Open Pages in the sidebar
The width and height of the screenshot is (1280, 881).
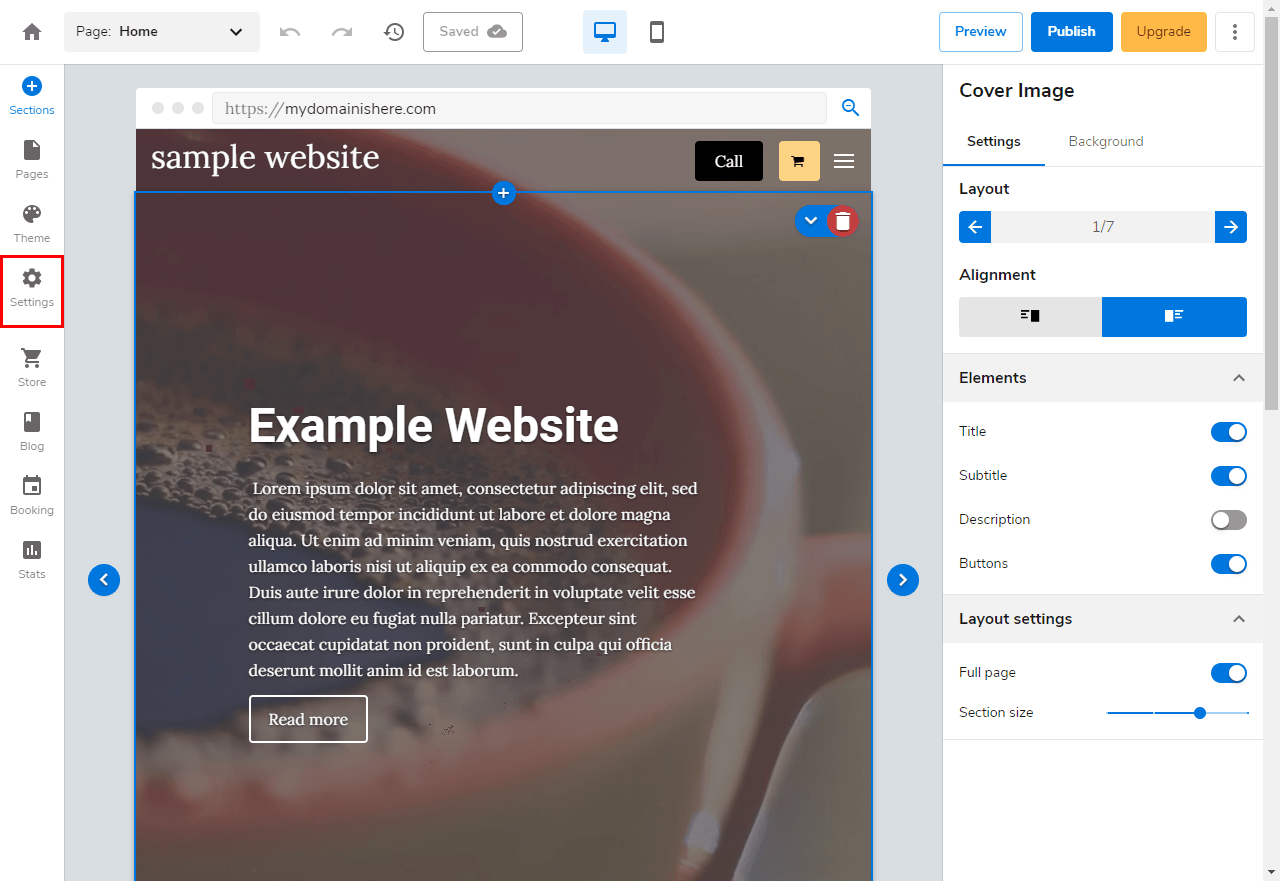pyautogui.click(x=32, y=160)
